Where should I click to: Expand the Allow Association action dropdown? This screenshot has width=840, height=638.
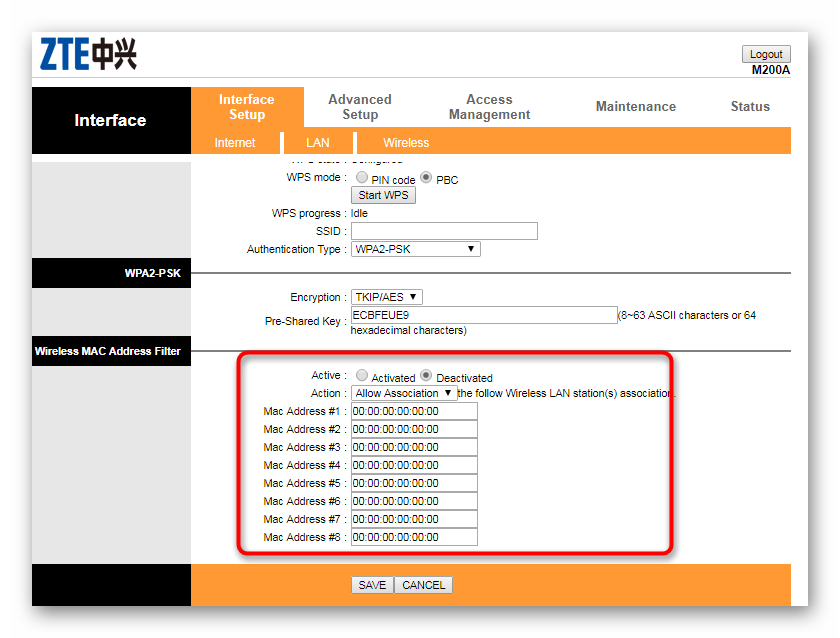point(404,393)
